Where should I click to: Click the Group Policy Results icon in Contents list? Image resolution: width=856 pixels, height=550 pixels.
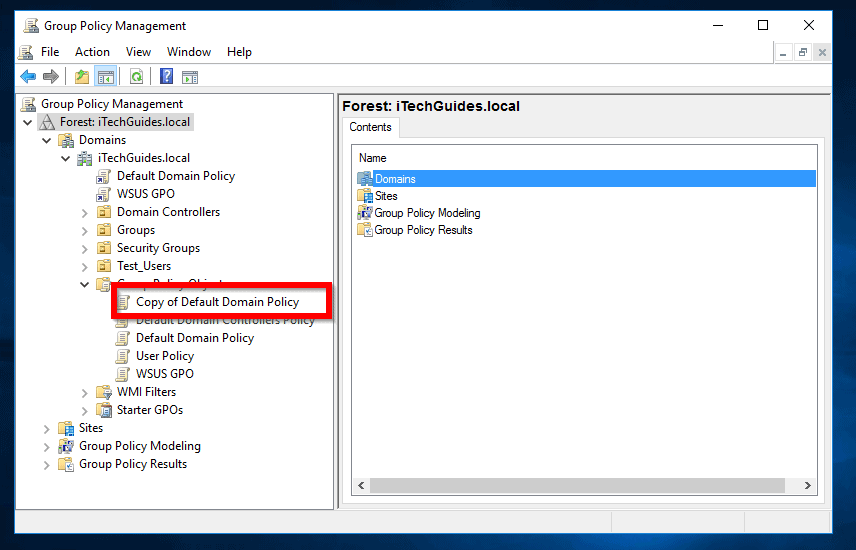tap(365, 230)
